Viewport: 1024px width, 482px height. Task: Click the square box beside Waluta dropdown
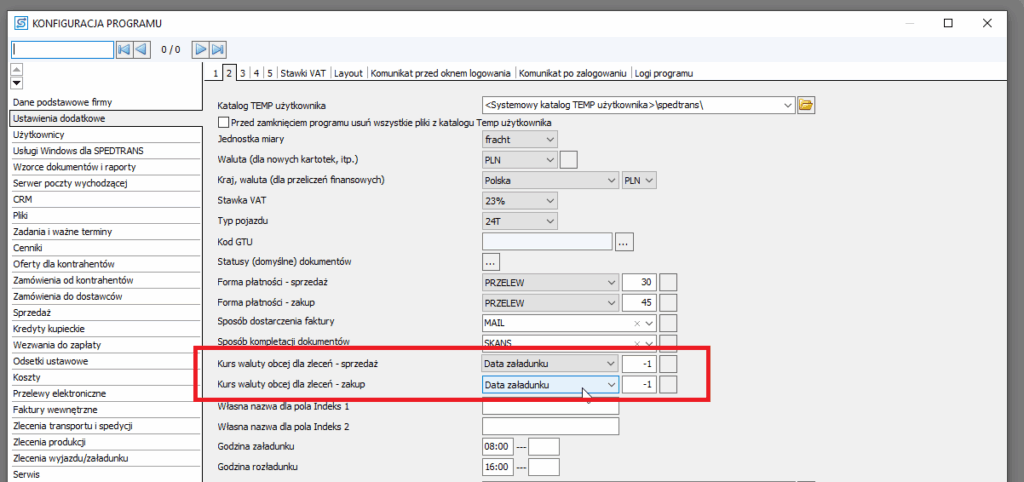pyautogui.click(x=569, y=160)
